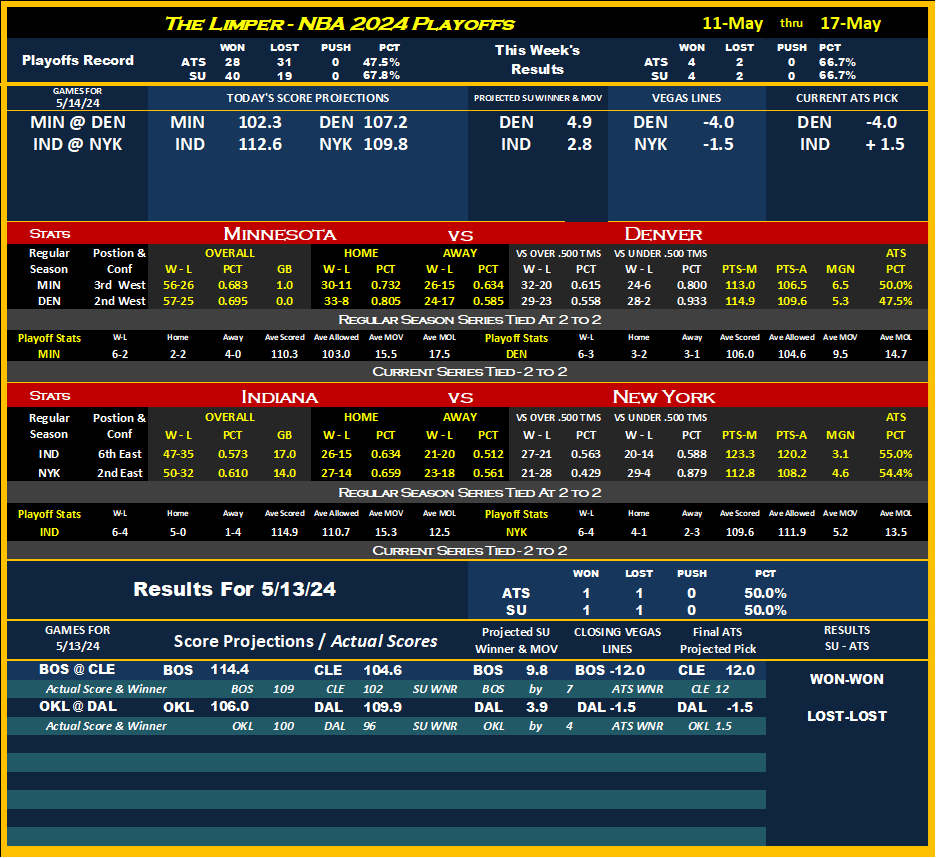Select Indiana's ATS percentage 55.0%
This screenshot has width=936, height=858.
pyautogui.click(x=895, y=454)
